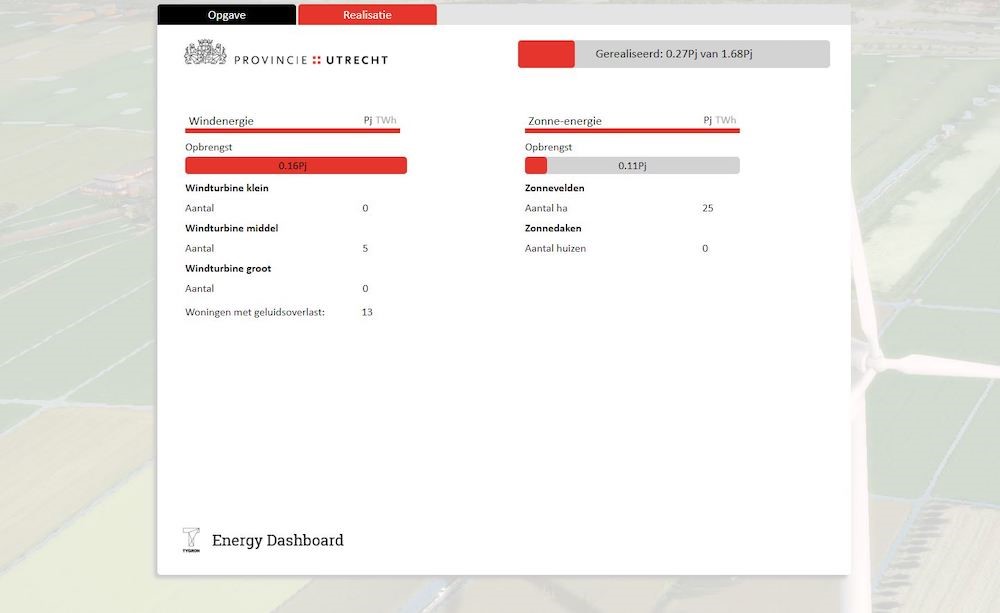
Task: Click the Aantal label under Windturbine groot
Action: [x=200, y=288]
